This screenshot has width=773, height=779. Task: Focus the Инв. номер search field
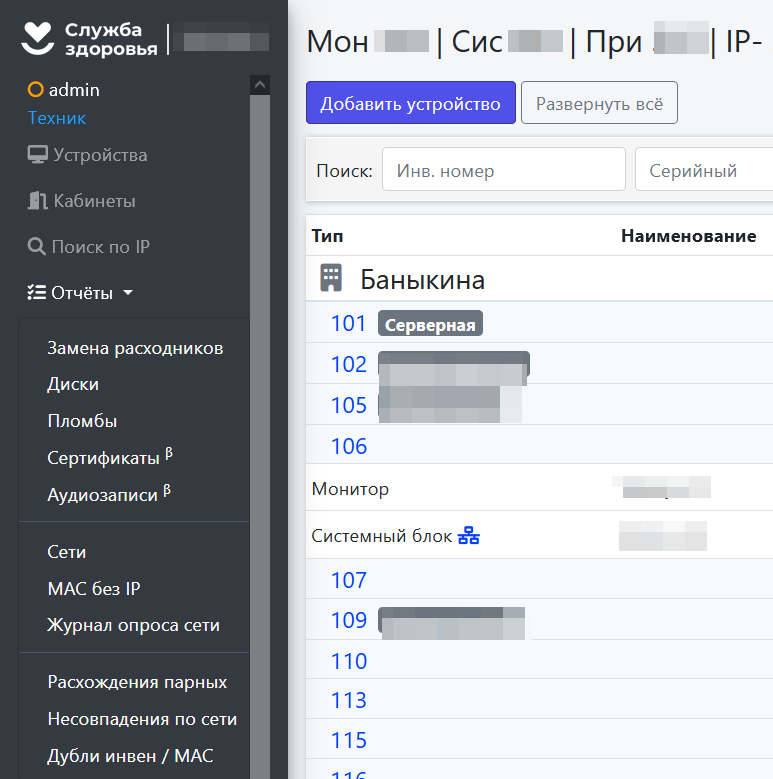click(504, 169)
